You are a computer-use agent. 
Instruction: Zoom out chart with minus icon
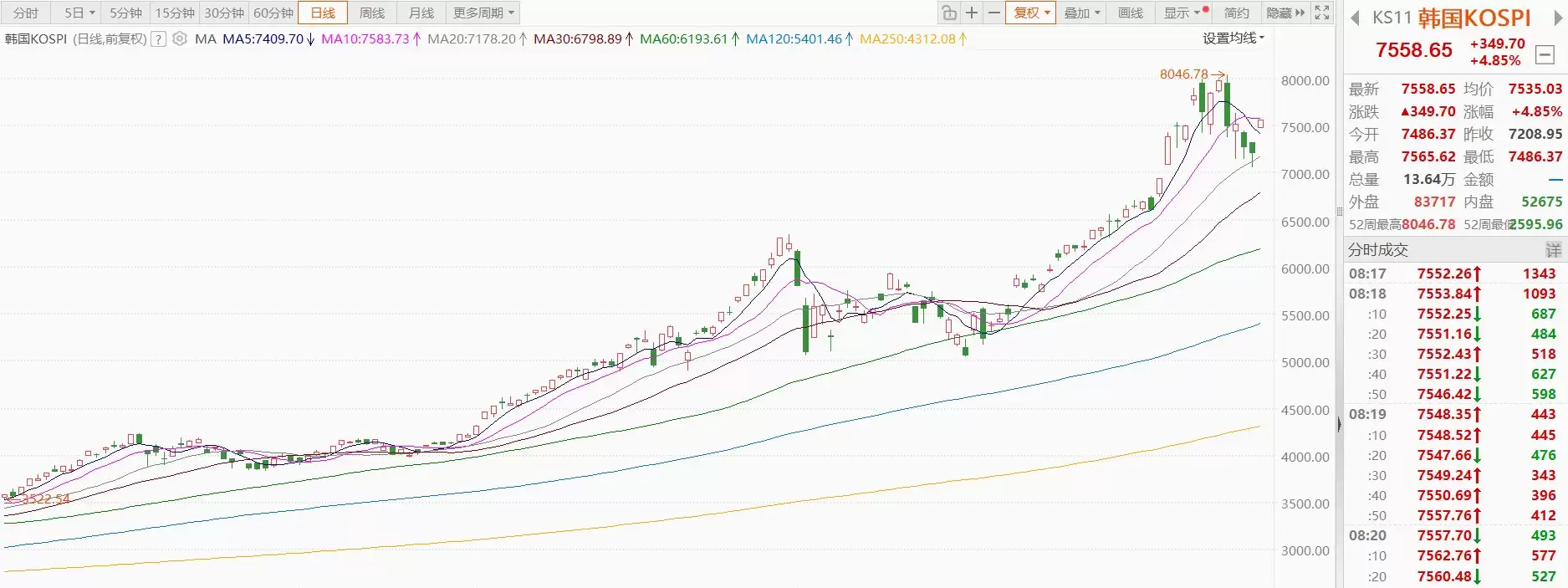(993, 13)
